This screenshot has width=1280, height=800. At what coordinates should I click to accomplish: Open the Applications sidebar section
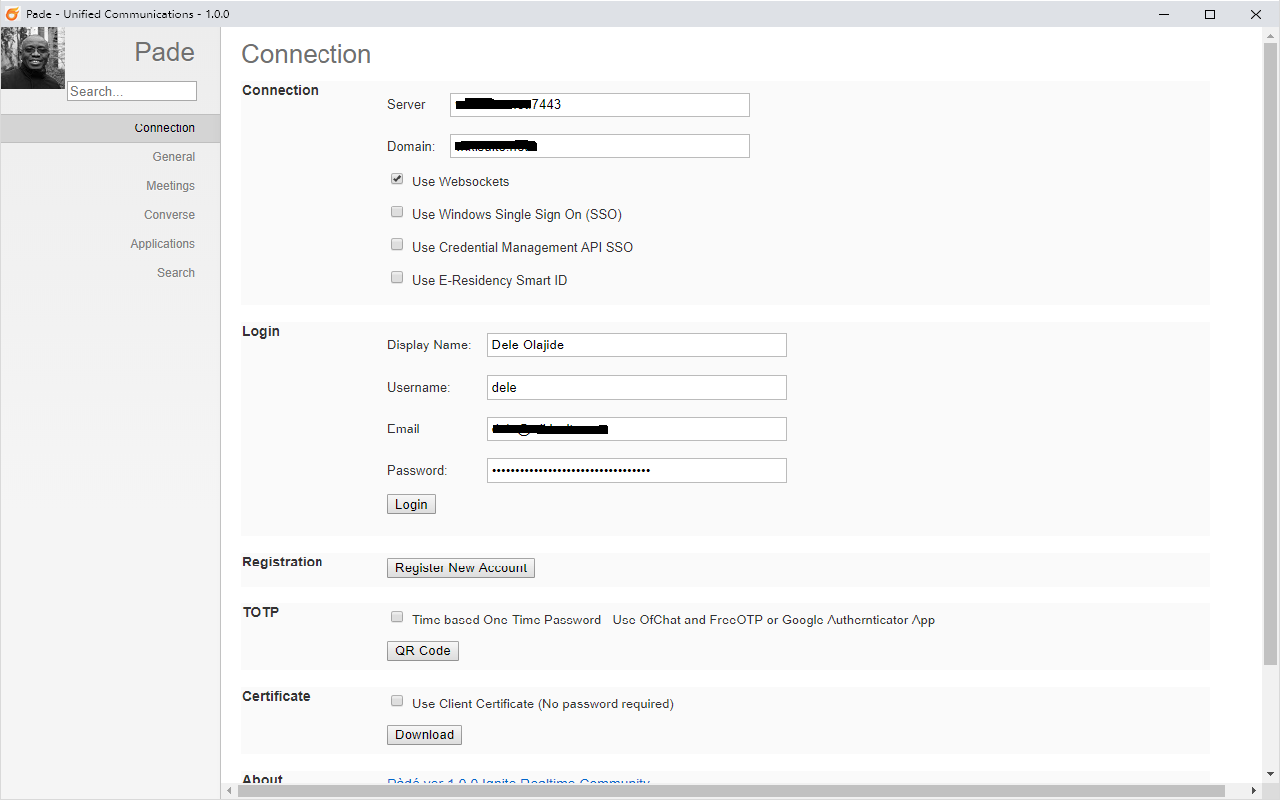pos(162,243)
